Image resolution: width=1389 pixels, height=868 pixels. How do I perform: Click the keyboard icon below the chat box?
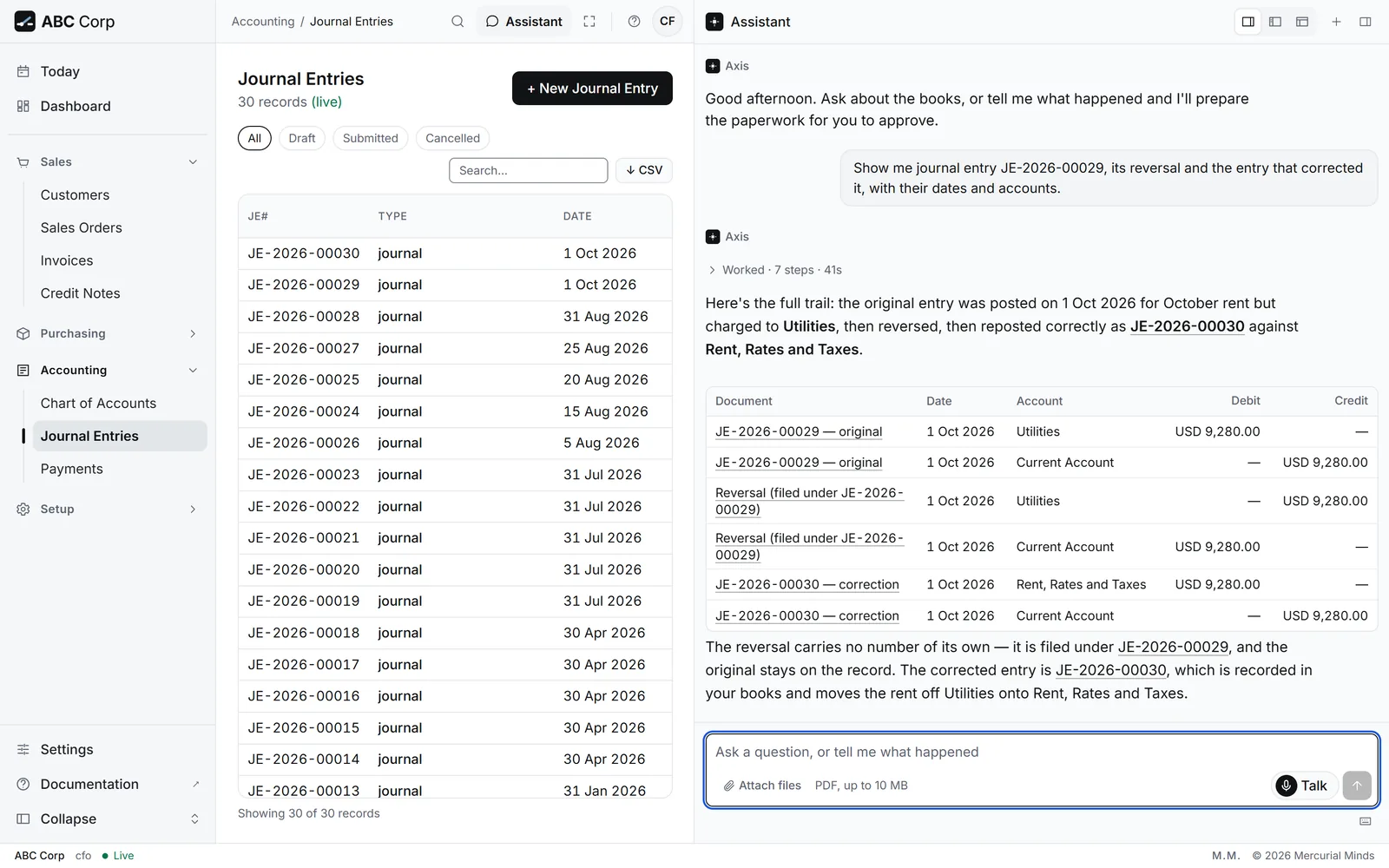(1365, 821)
